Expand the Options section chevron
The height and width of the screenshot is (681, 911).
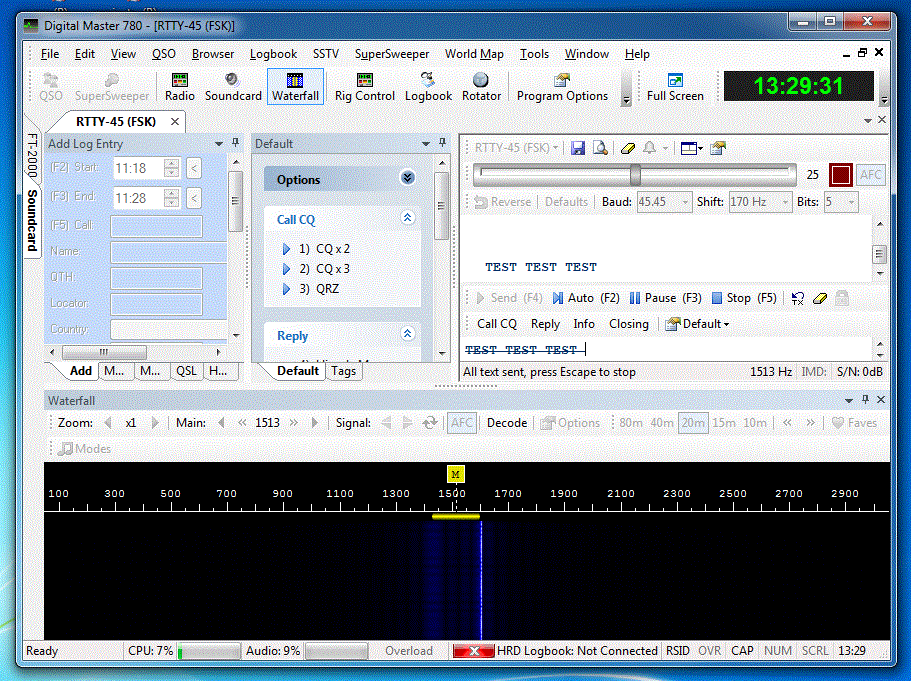point(407,178)
